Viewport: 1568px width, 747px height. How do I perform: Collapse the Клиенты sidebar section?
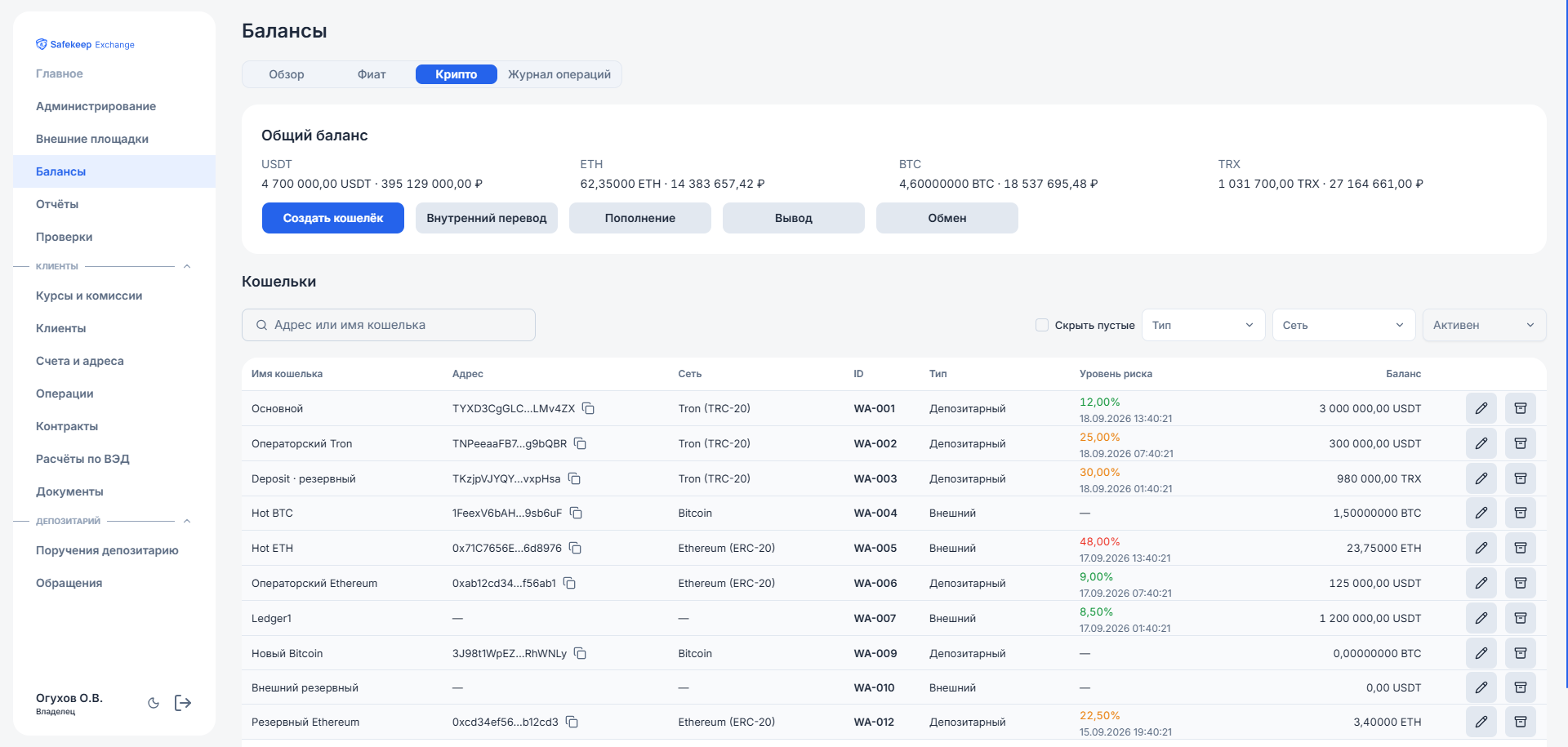(x=187, y=266)
